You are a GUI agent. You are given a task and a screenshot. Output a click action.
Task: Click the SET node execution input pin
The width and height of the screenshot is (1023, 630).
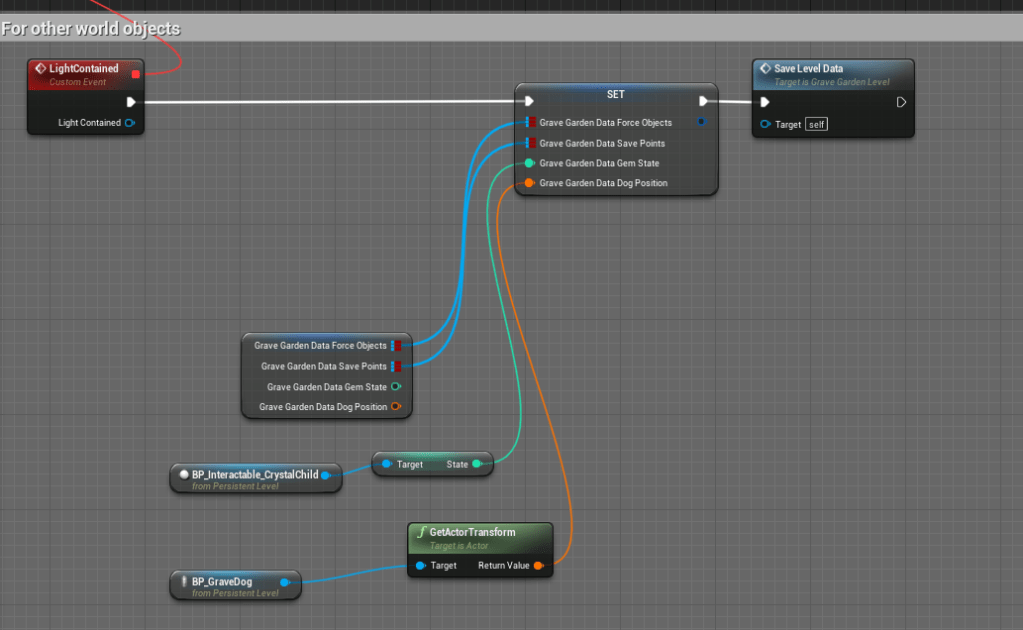click(529, 100)
